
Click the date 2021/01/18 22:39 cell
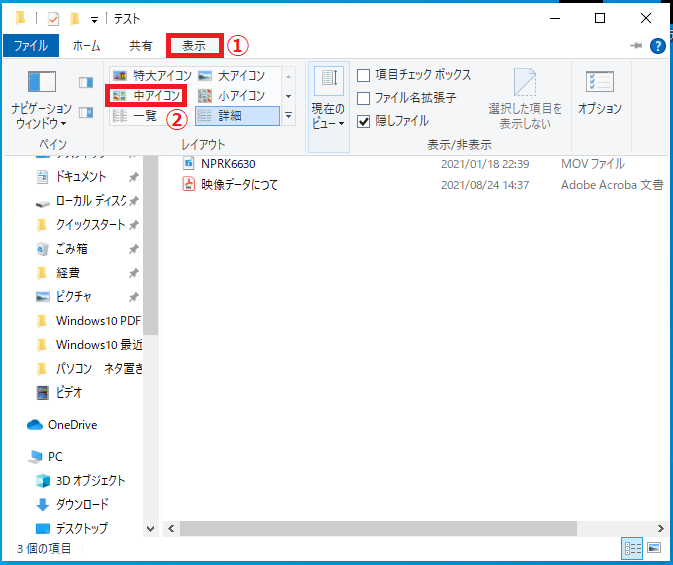coord(485,164)
